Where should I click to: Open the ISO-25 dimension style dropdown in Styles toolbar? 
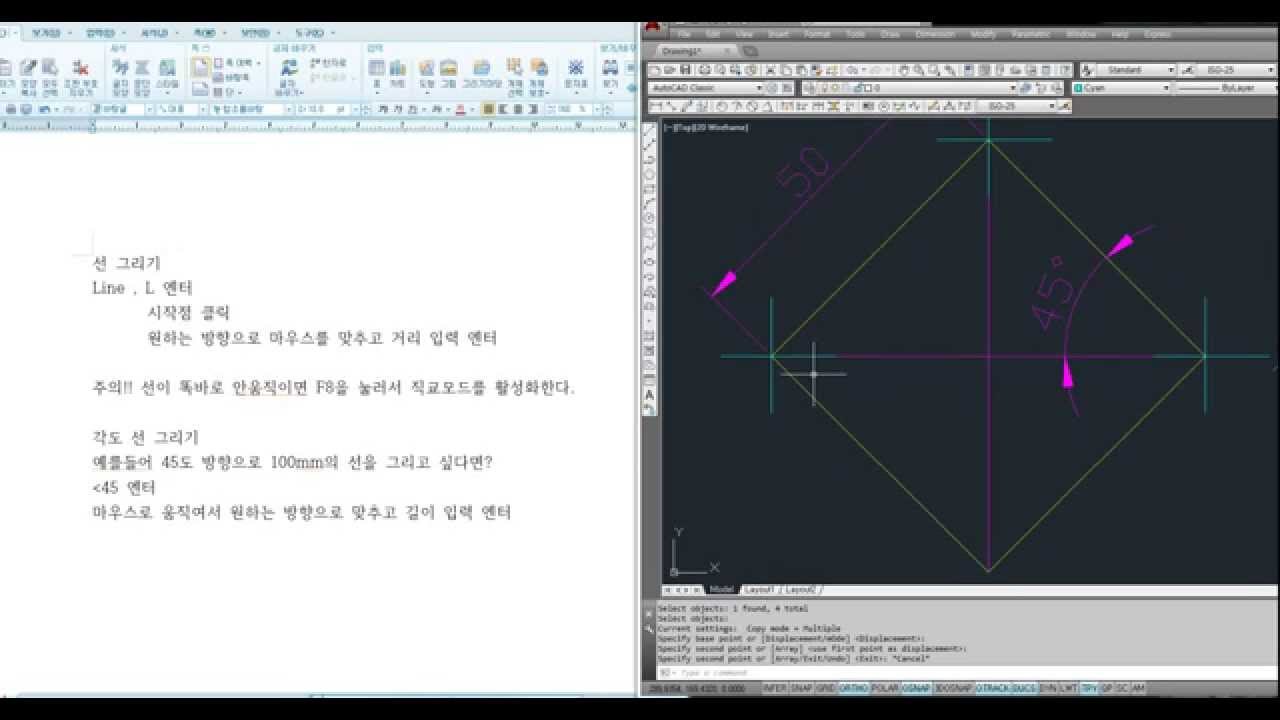point(1236,70)
